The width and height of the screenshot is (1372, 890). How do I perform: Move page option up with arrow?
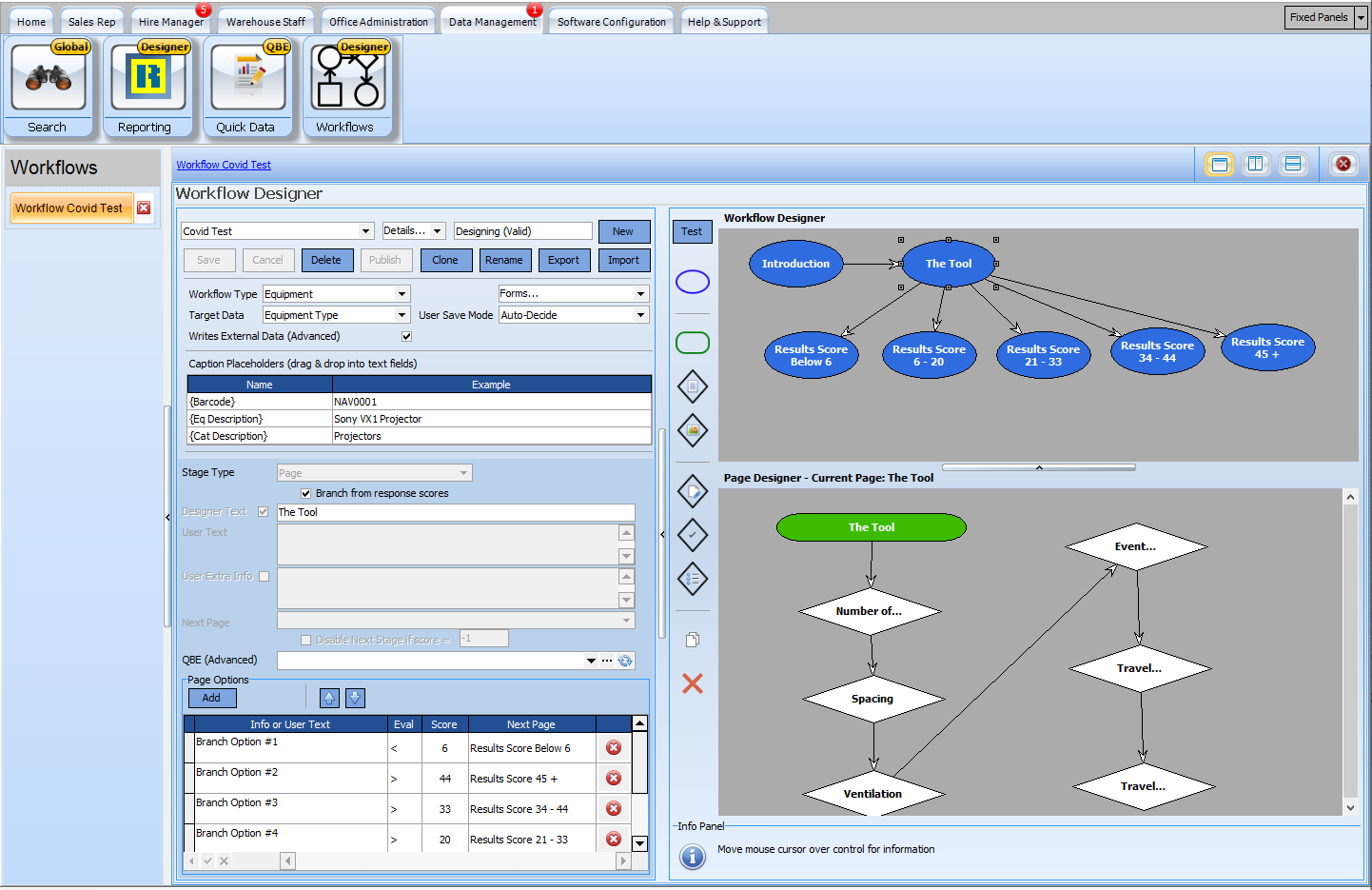329,698
